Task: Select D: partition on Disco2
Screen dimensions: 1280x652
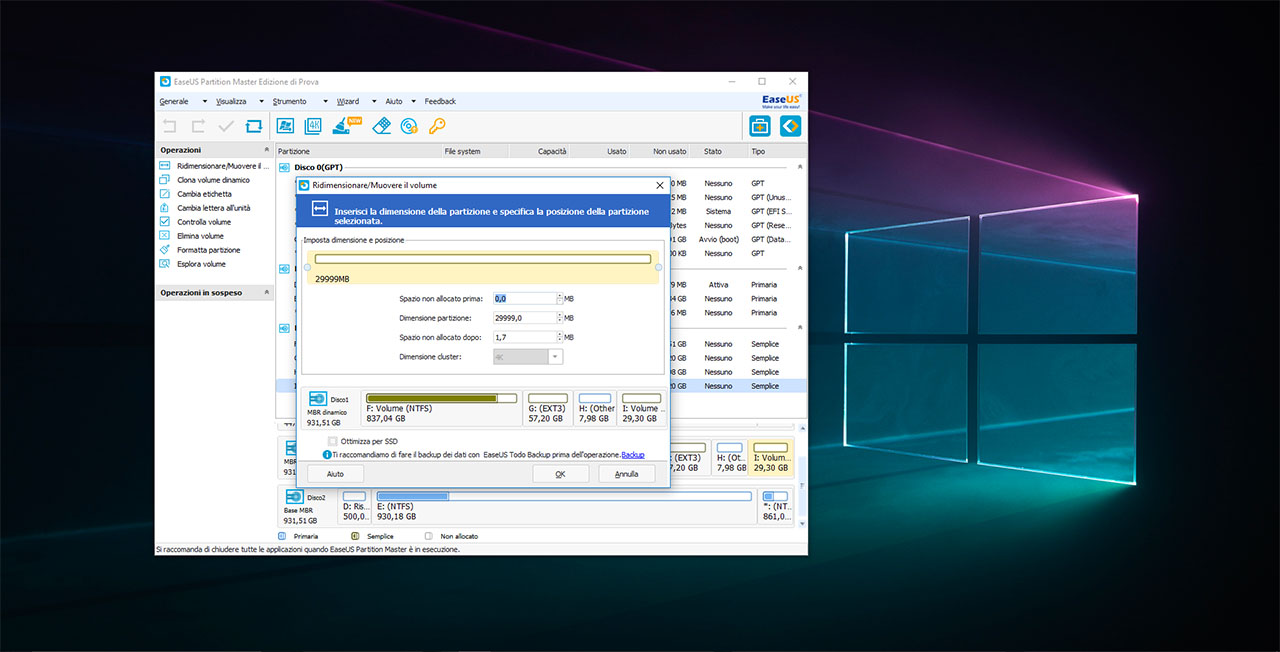Action: pos(354,506)
